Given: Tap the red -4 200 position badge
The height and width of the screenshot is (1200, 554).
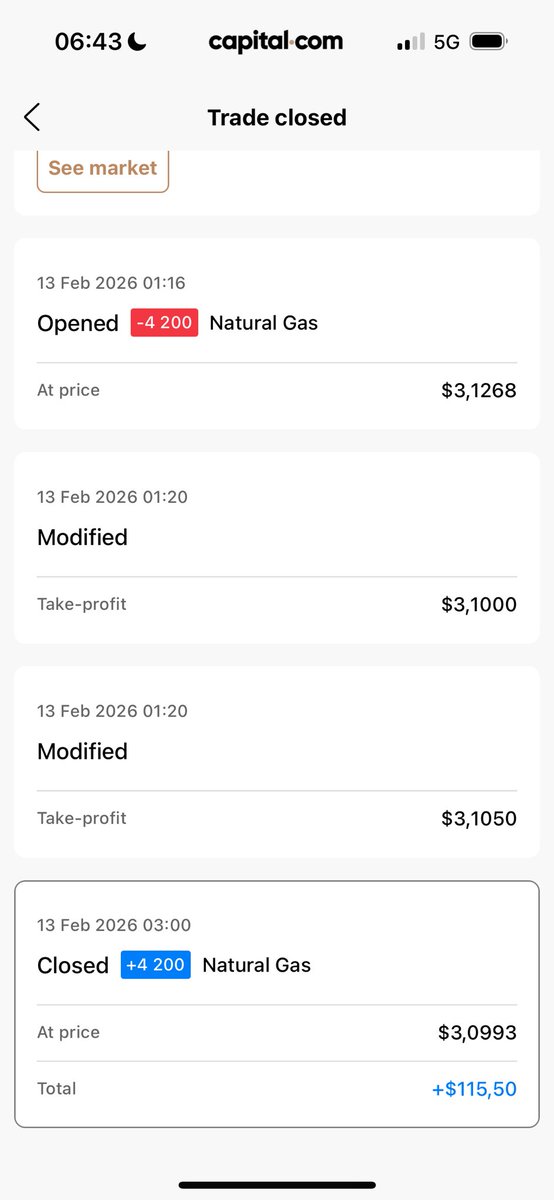Looking at the screenshot, I should point(164,323).
